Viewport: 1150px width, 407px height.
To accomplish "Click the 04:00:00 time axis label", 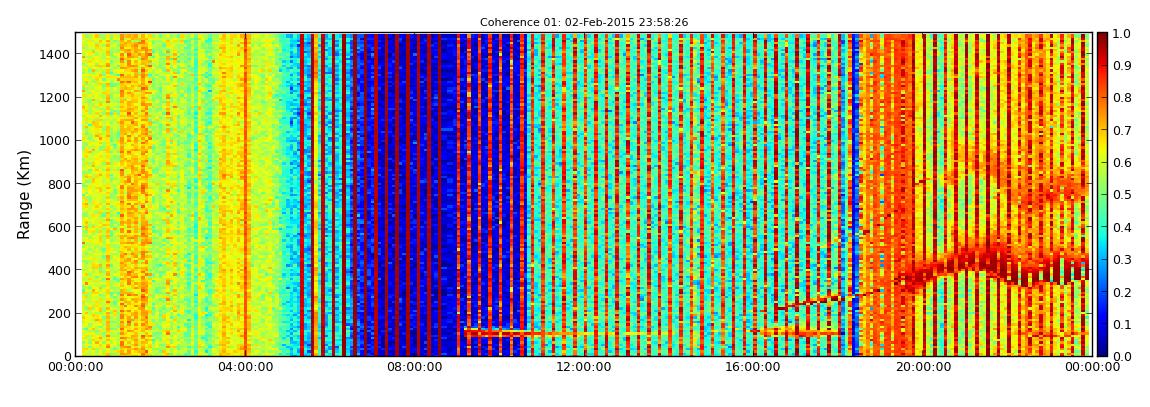I will pyautogui.click(x=246, y=367).
